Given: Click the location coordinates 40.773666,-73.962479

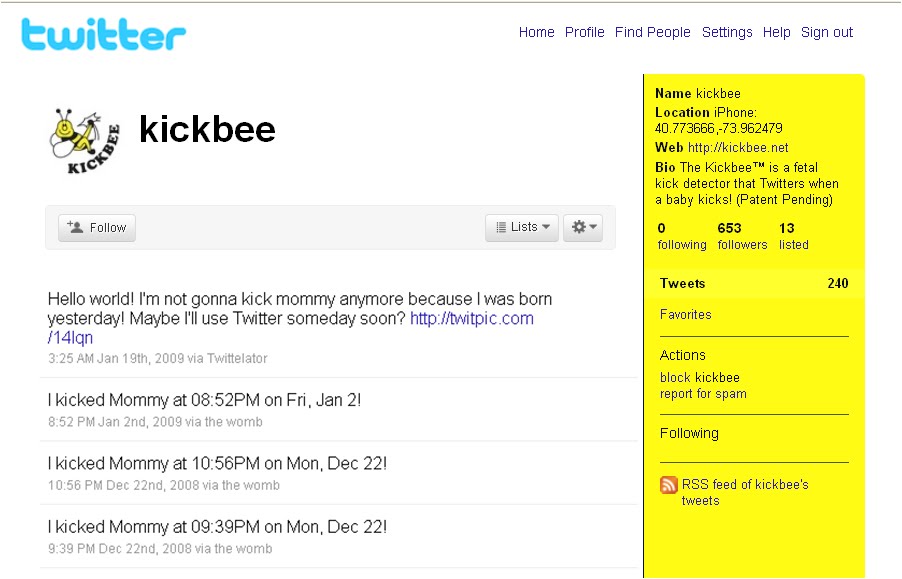Looking at the screenshot, I should pyautogui.click(x=718, y=128).
